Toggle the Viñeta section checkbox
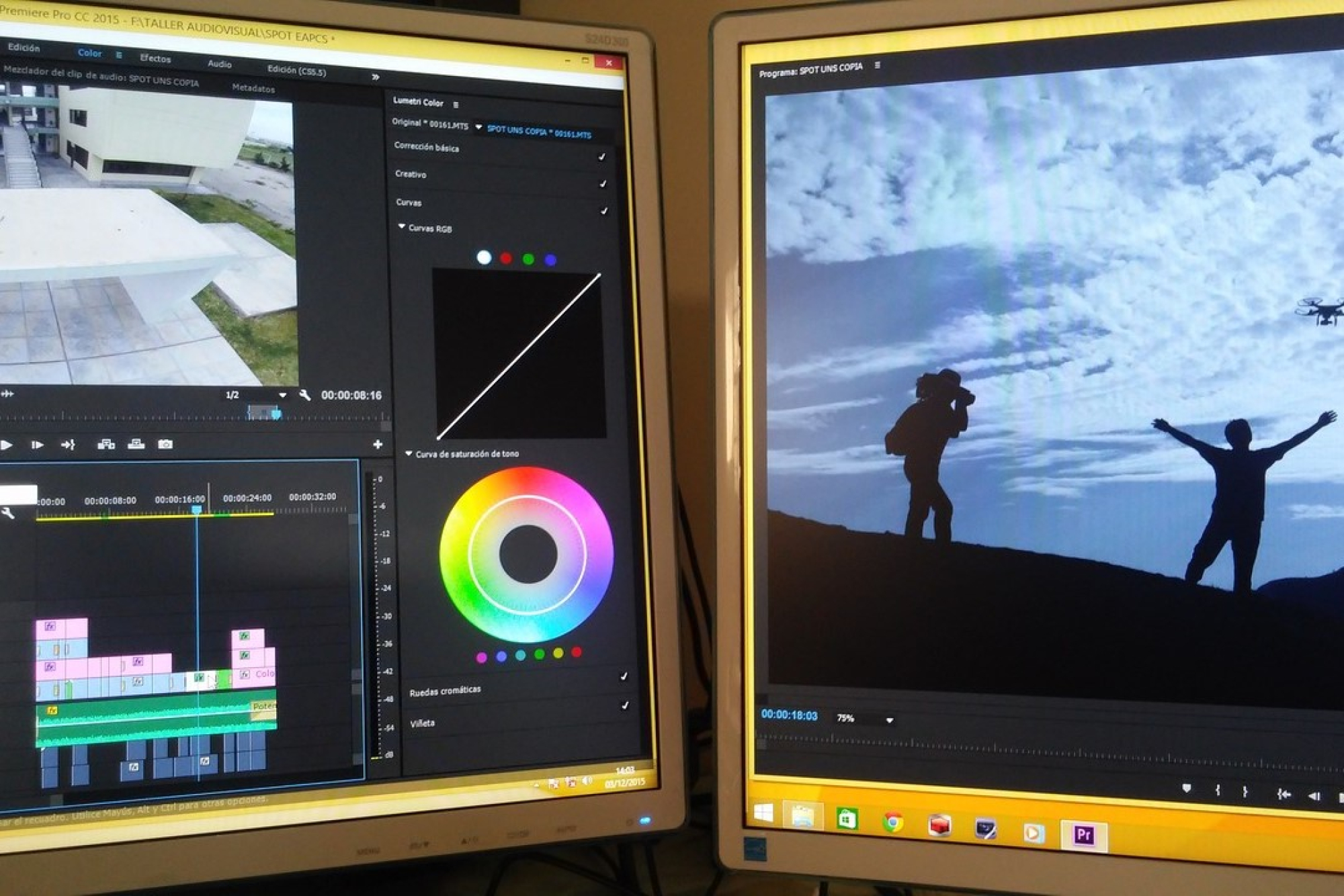The height and width of the screenshot is (896, 1344). click(x=625, y=705)
